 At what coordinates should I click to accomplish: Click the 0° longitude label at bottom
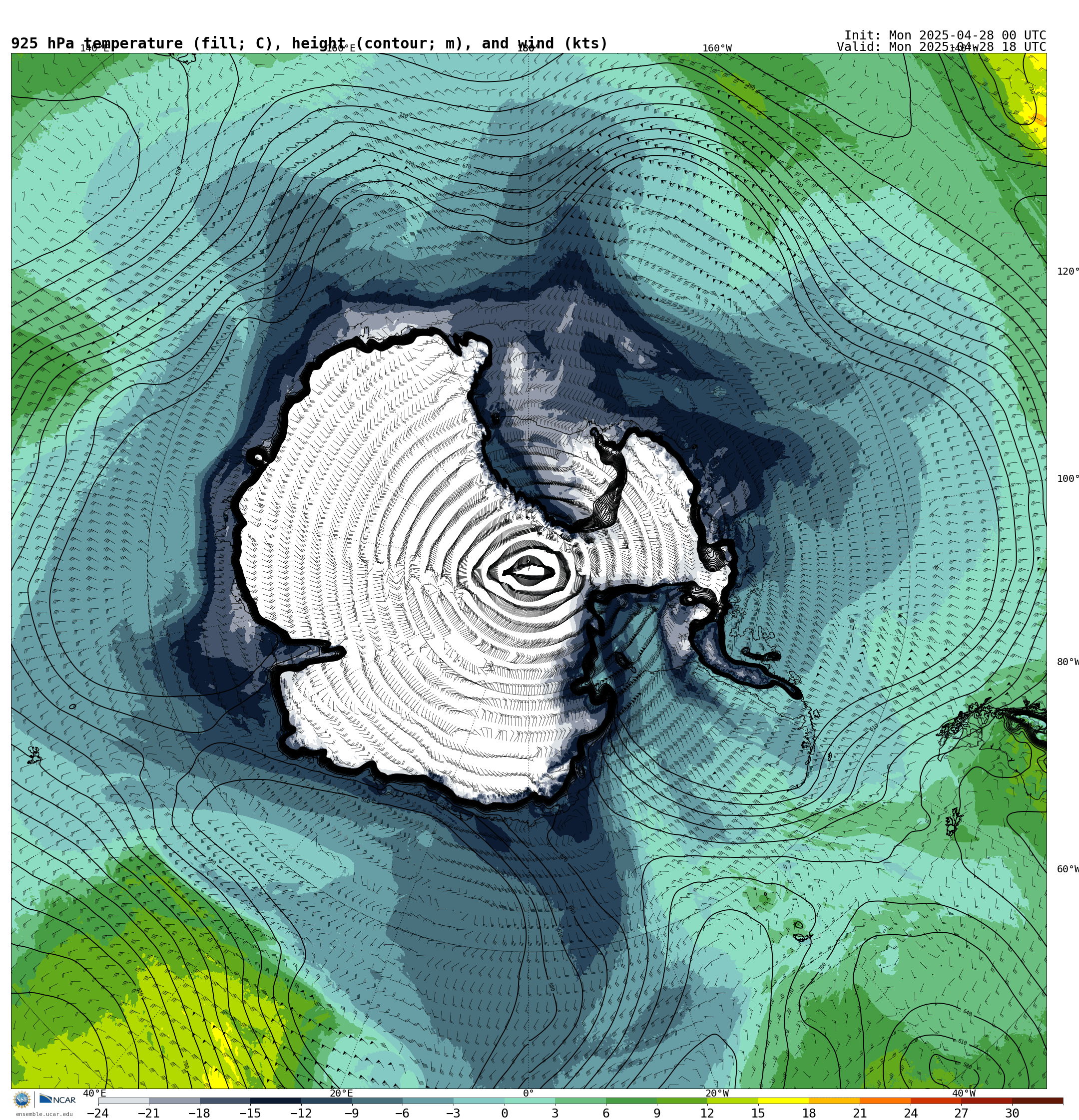529,1093
